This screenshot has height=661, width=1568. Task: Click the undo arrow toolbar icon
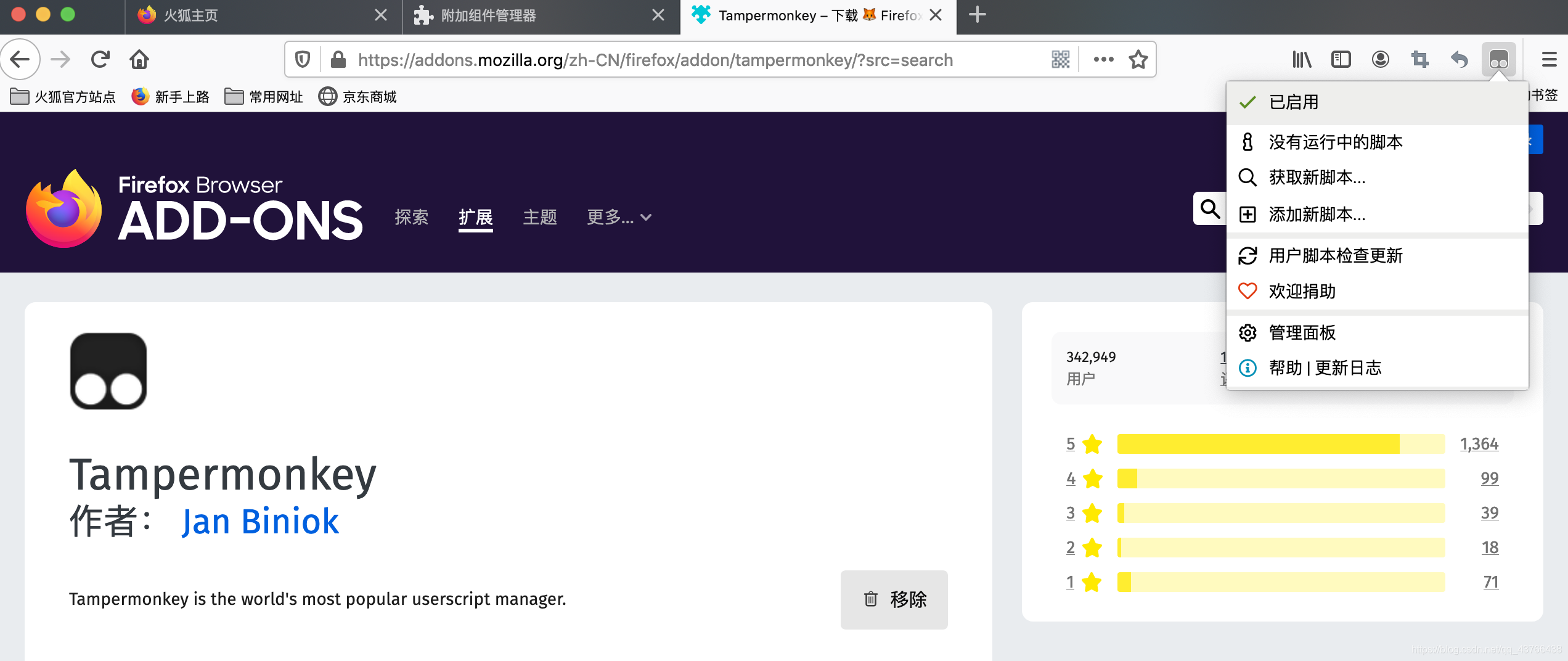point(1460,60)
